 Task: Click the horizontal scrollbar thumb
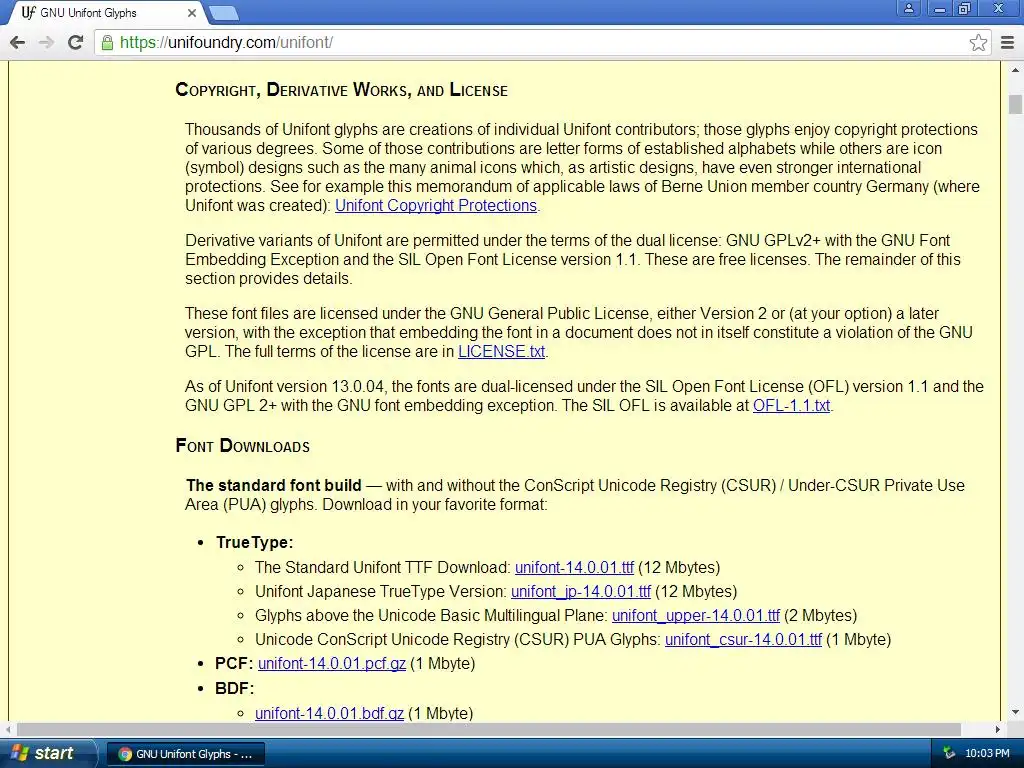coord(488,729)
